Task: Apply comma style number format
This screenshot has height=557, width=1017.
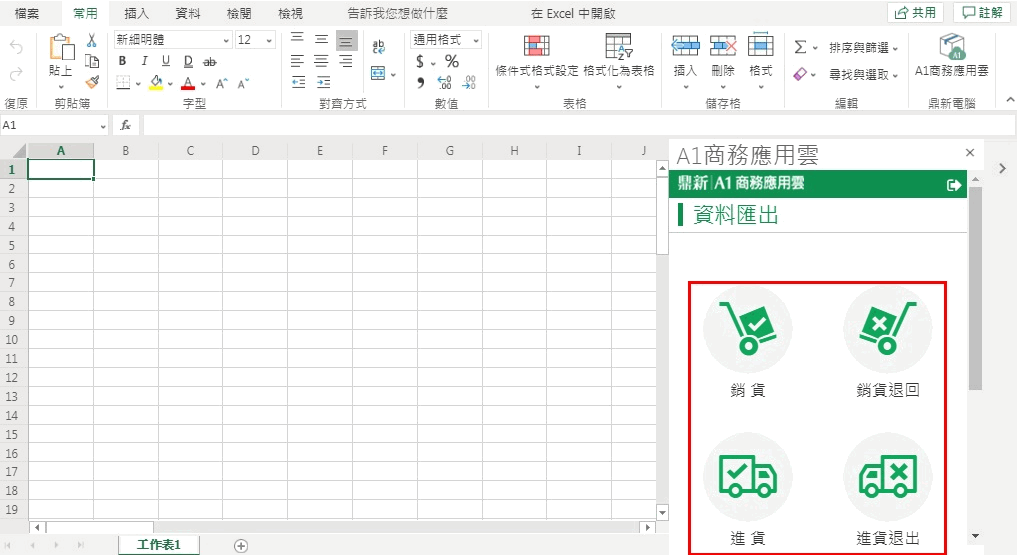Action: click(x=420, y=82)
